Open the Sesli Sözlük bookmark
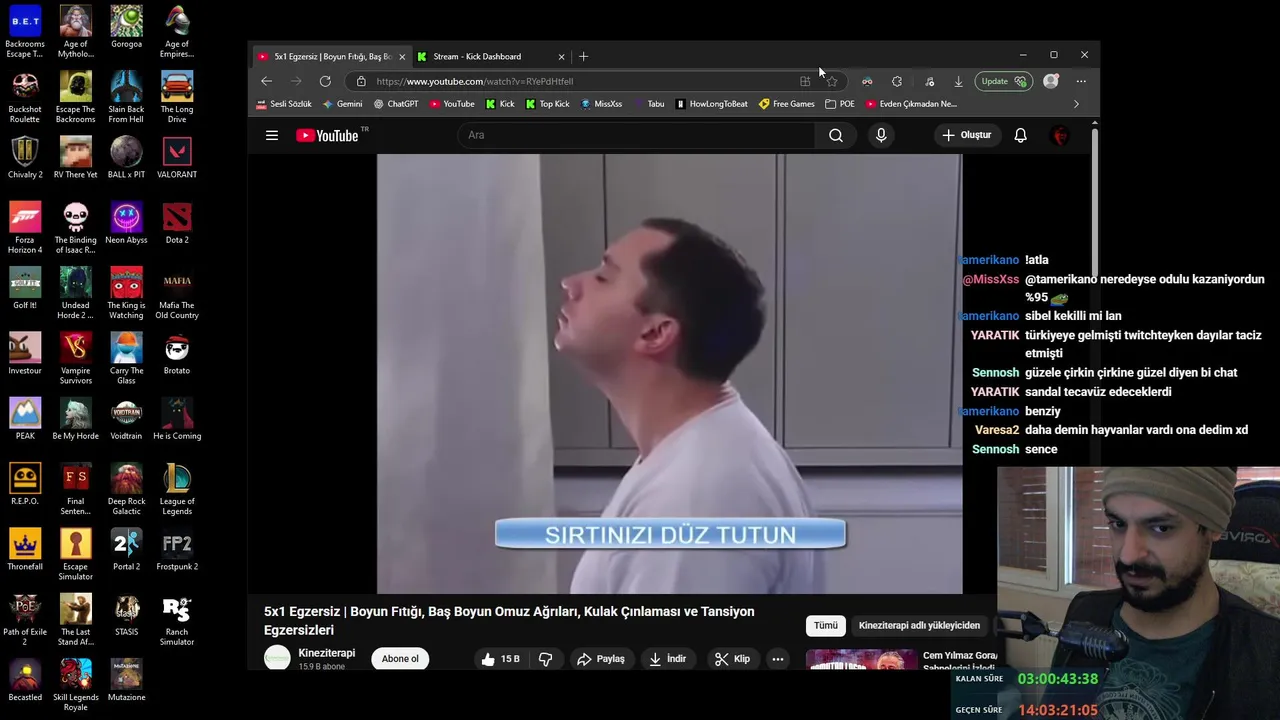Screen dimensions: 1280x720 pyautogui.click(x=284, y=104)
